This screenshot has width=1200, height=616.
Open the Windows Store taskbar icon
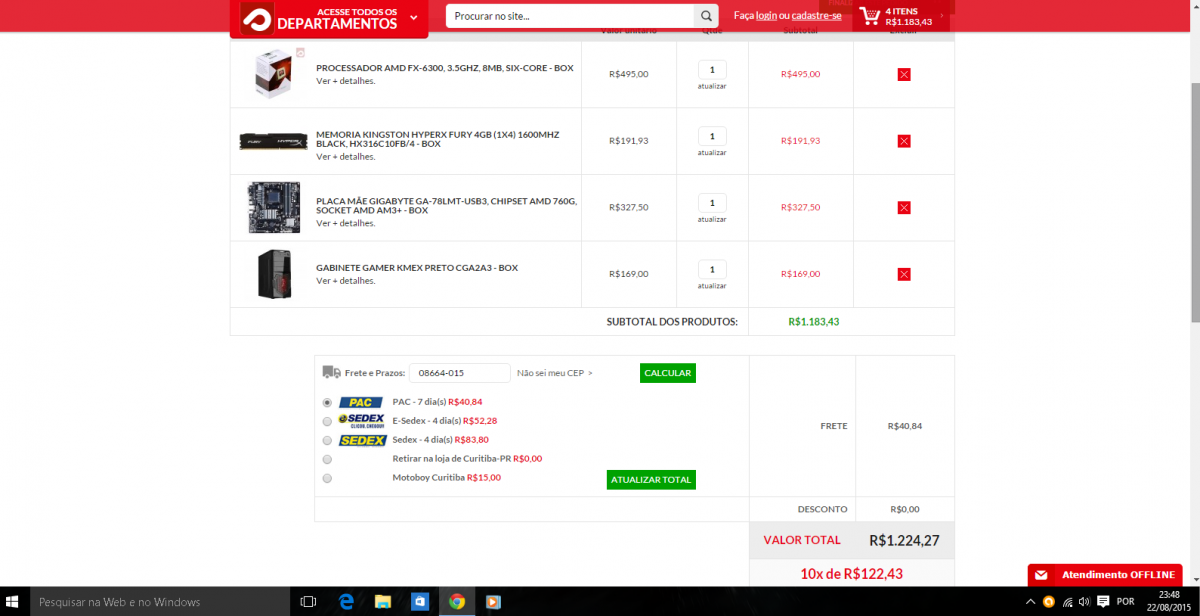pos(420,602)
